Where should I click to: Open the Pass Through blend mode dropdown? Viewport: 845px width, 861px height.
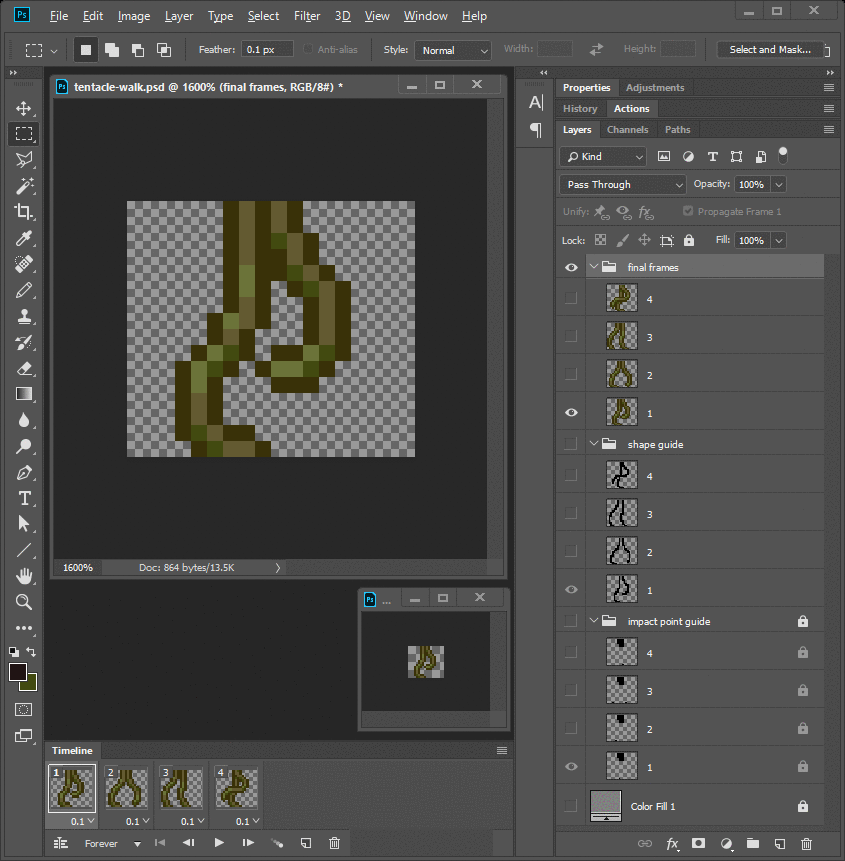(623, 185)
